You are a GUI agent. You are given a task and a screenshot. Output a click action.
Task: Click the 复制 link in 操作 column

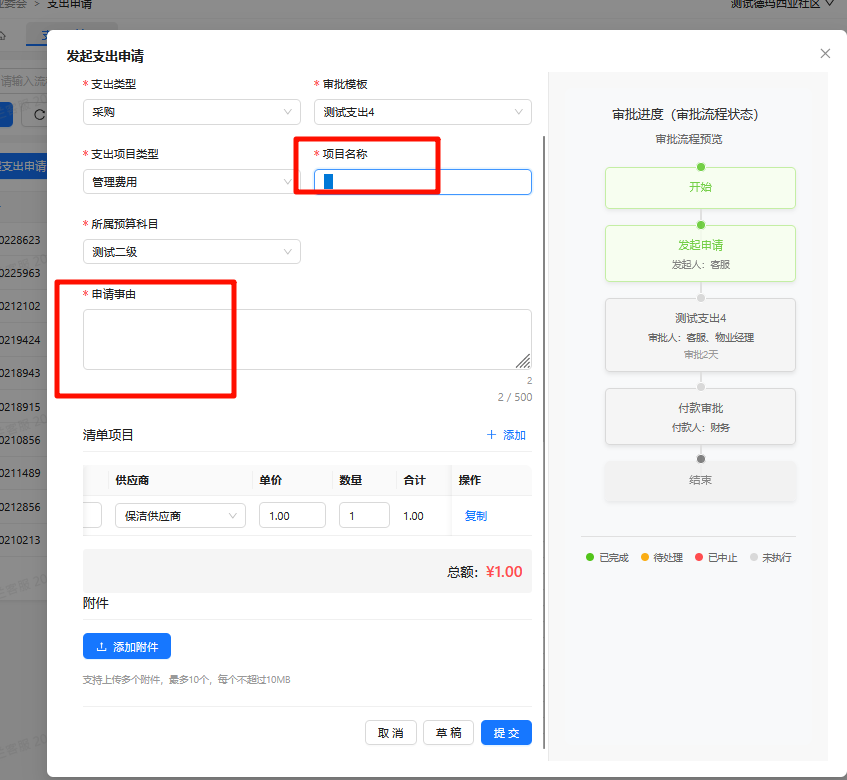476,516
